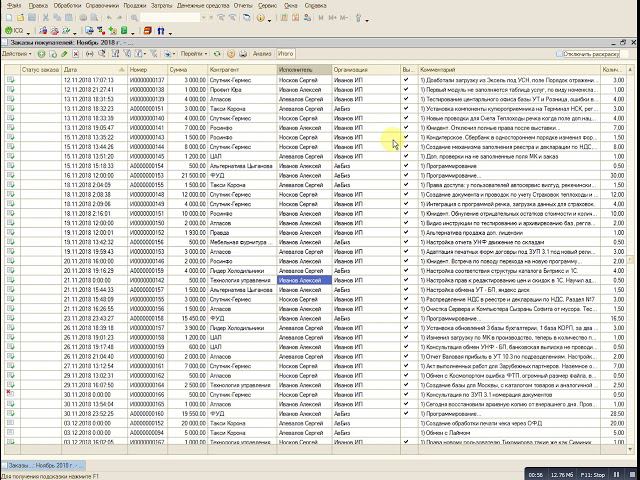The height and width of the screenshot is (480, 640).
Task: Toggle checkmark in row А0000000160
Action: (x=406, y=413)
